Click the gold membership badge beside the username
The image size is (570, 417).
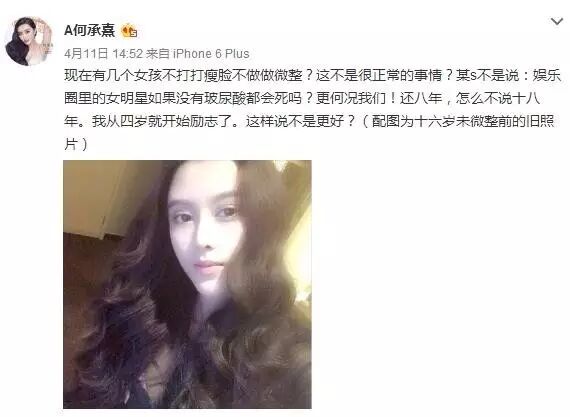click(129, 31)
